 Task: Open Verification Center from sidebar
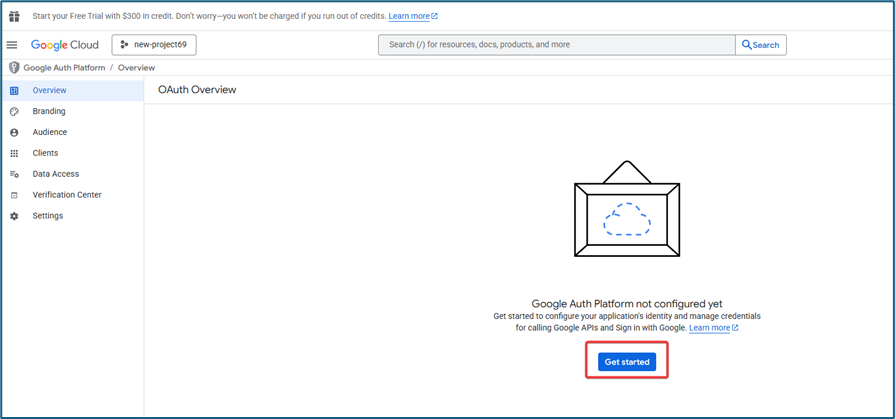coord(67,195)
